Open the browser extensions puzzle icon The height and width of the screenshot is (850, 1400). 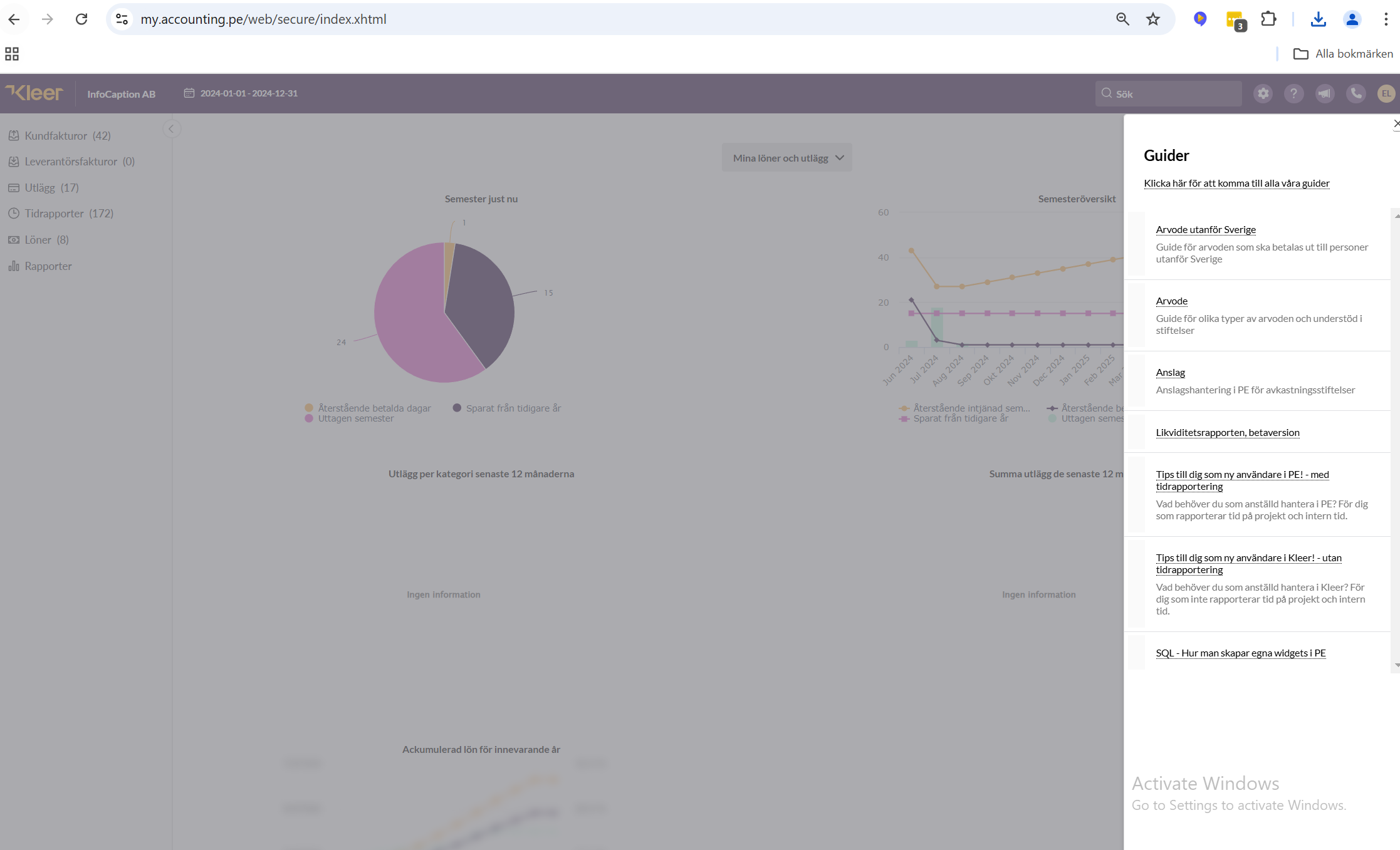[x=1268, y=19]
